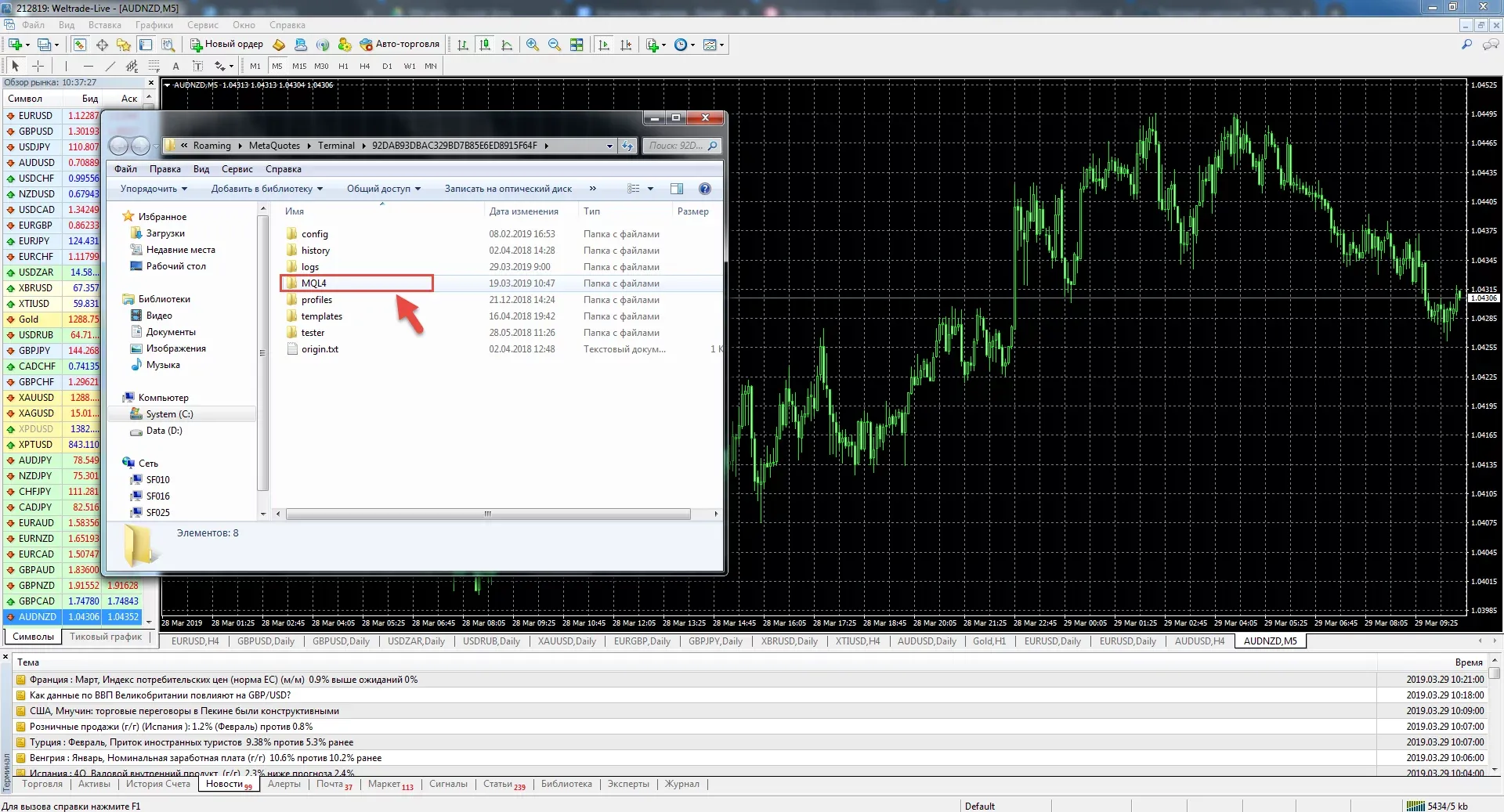
Task: Open the templates dropdown arrow
Action: tap(721, 45)
